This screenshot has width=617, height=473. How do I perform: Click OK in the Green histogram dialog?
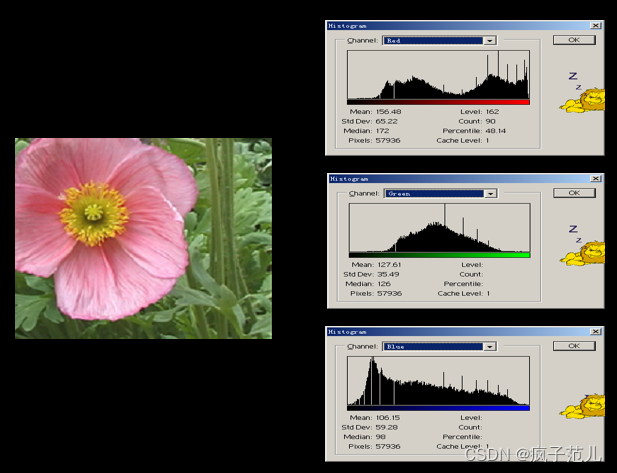[x=574, y=193]
